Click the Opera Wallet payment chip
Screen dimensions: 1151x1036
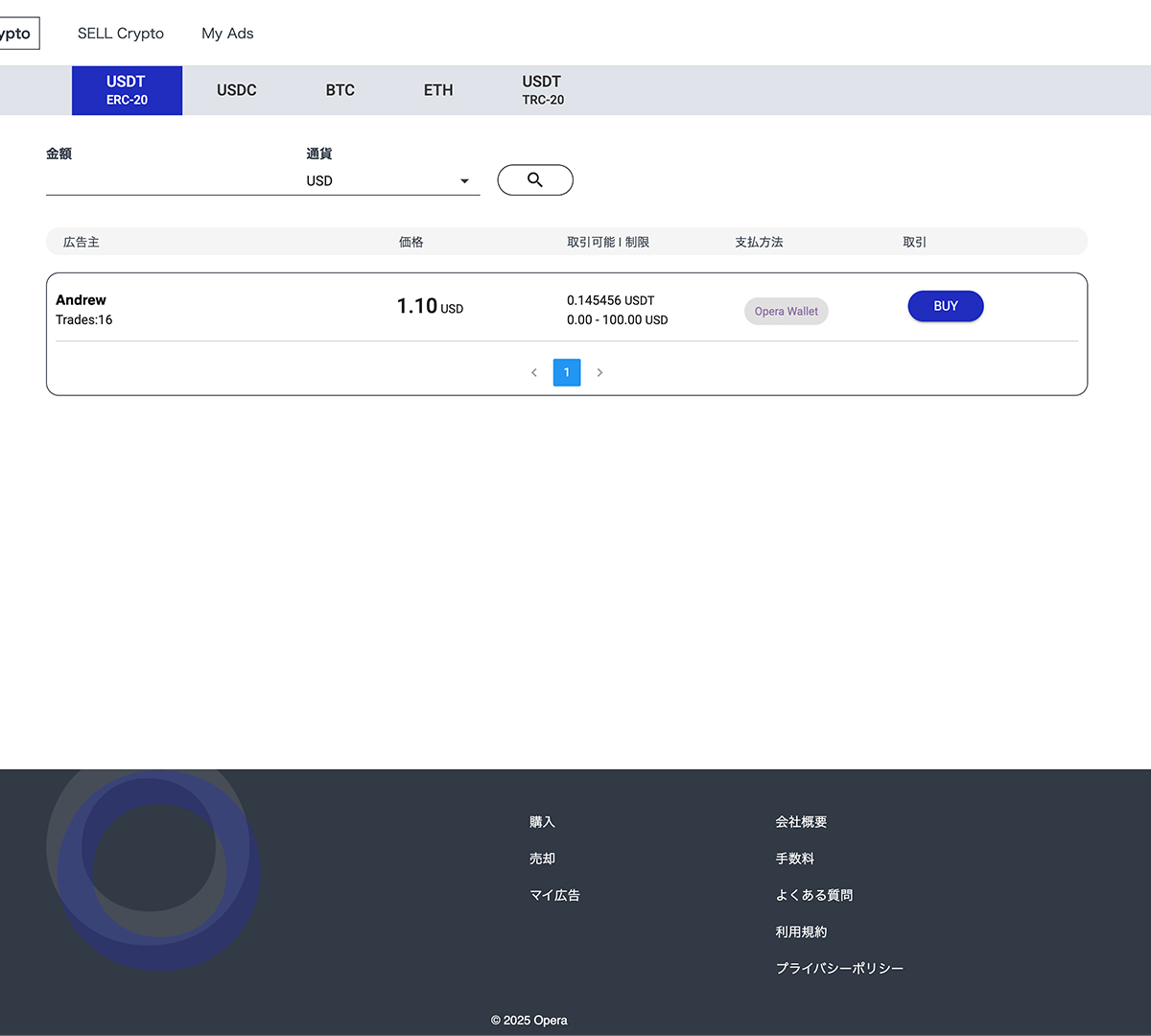click(786, 311)
